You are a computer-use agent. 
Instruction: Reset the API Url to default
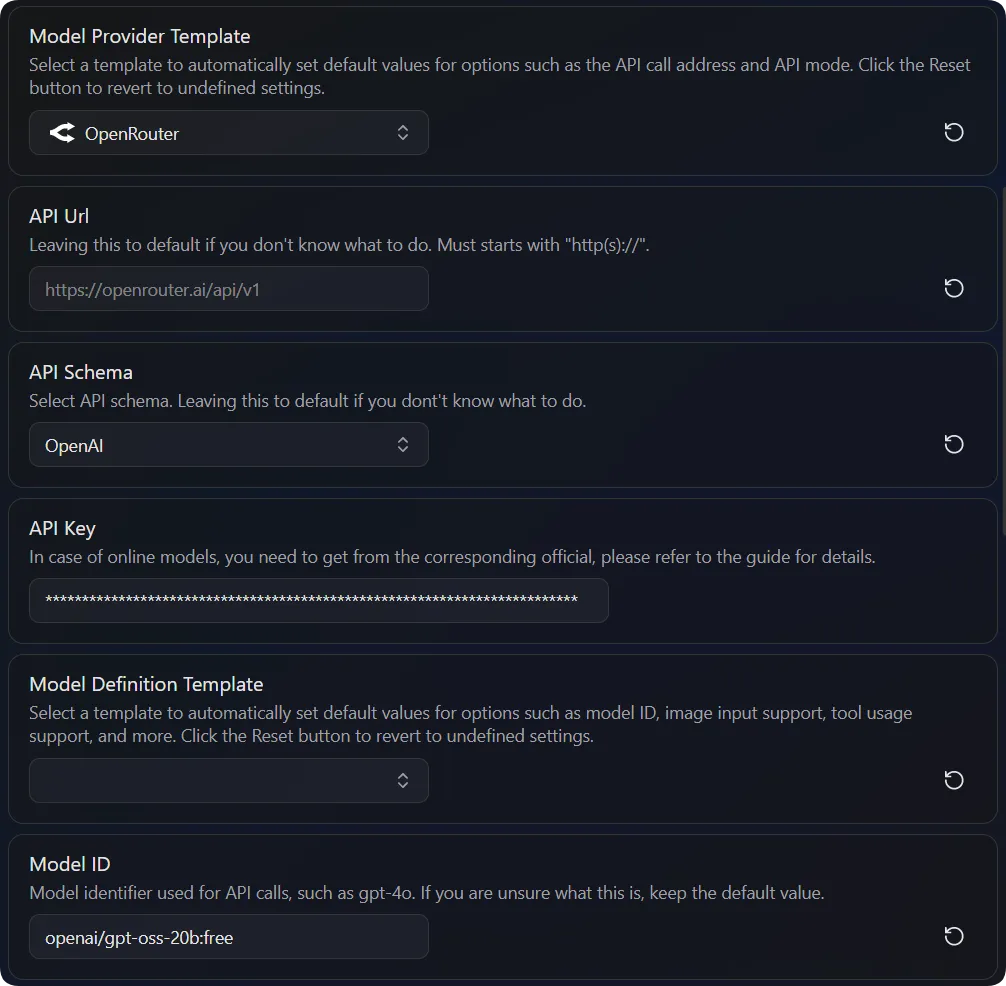(x=954, y=289)
